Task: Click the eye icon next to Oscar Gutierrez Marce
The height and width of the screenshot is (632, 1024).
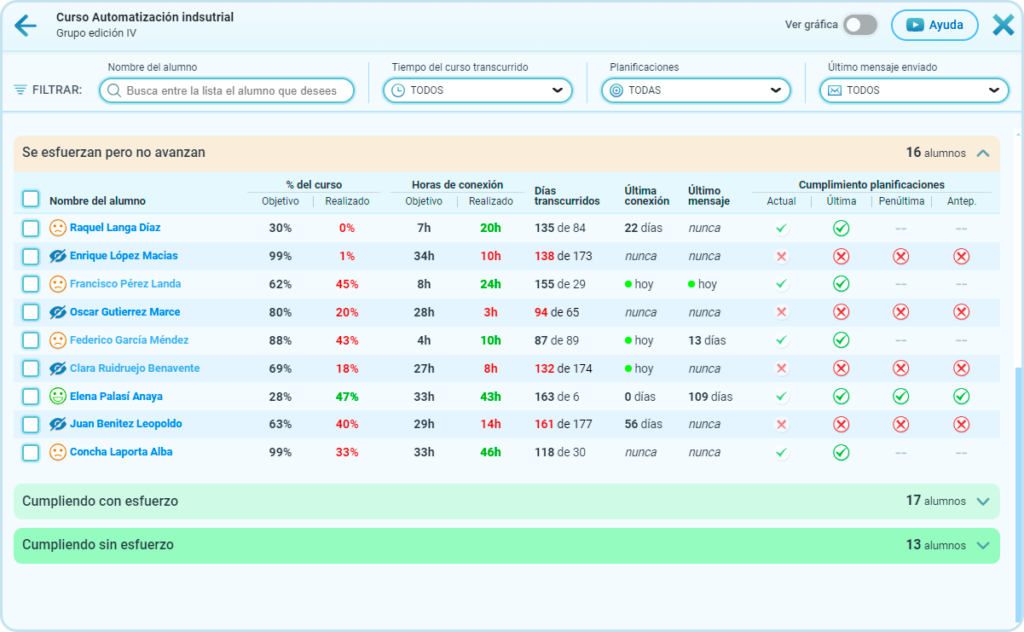Action: click(58, 312)
